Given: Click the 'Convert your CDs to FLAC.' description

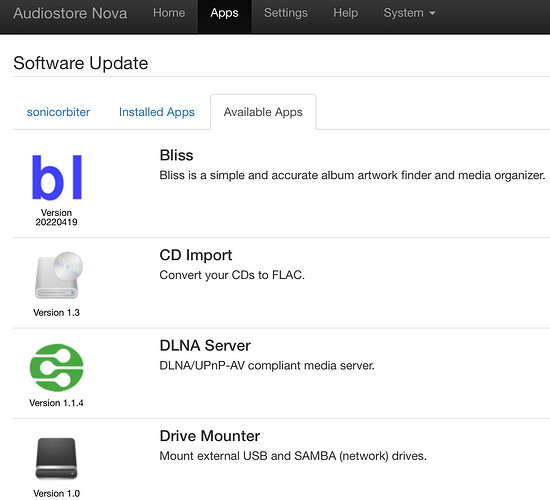Looking at the screenshot, I should point(232,275).
